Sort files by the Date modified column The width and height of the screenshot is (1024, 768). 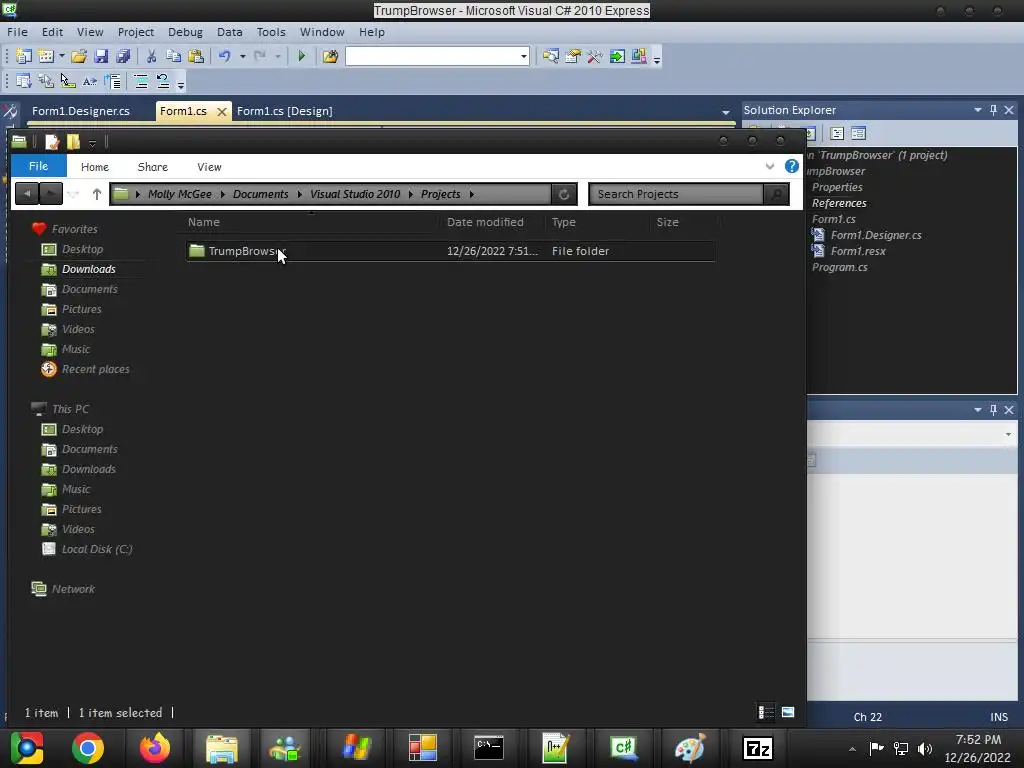(x=485, y=222)
